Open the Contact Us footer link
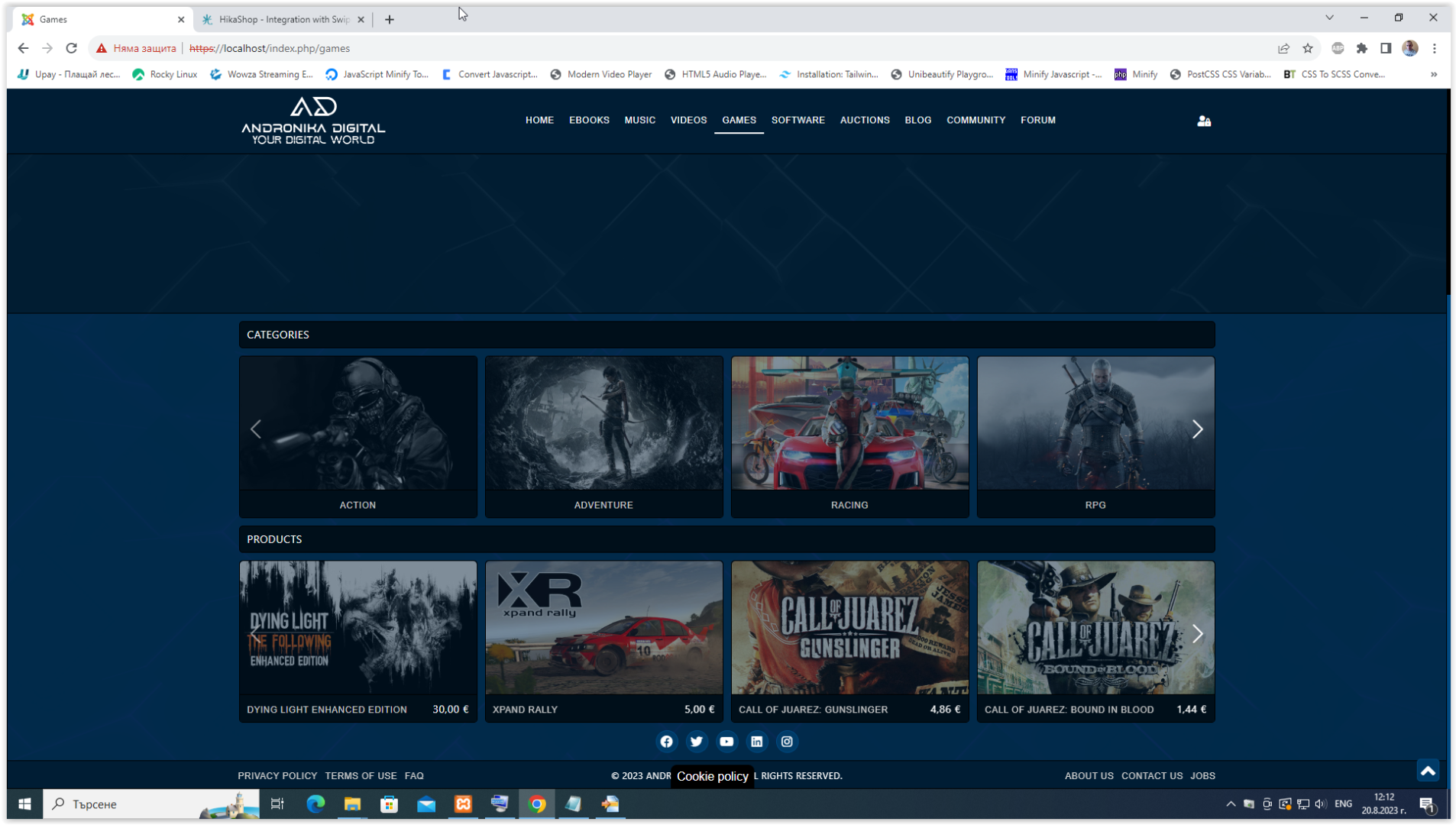This screenshot has height=825, width=1456. point(1151,775)
